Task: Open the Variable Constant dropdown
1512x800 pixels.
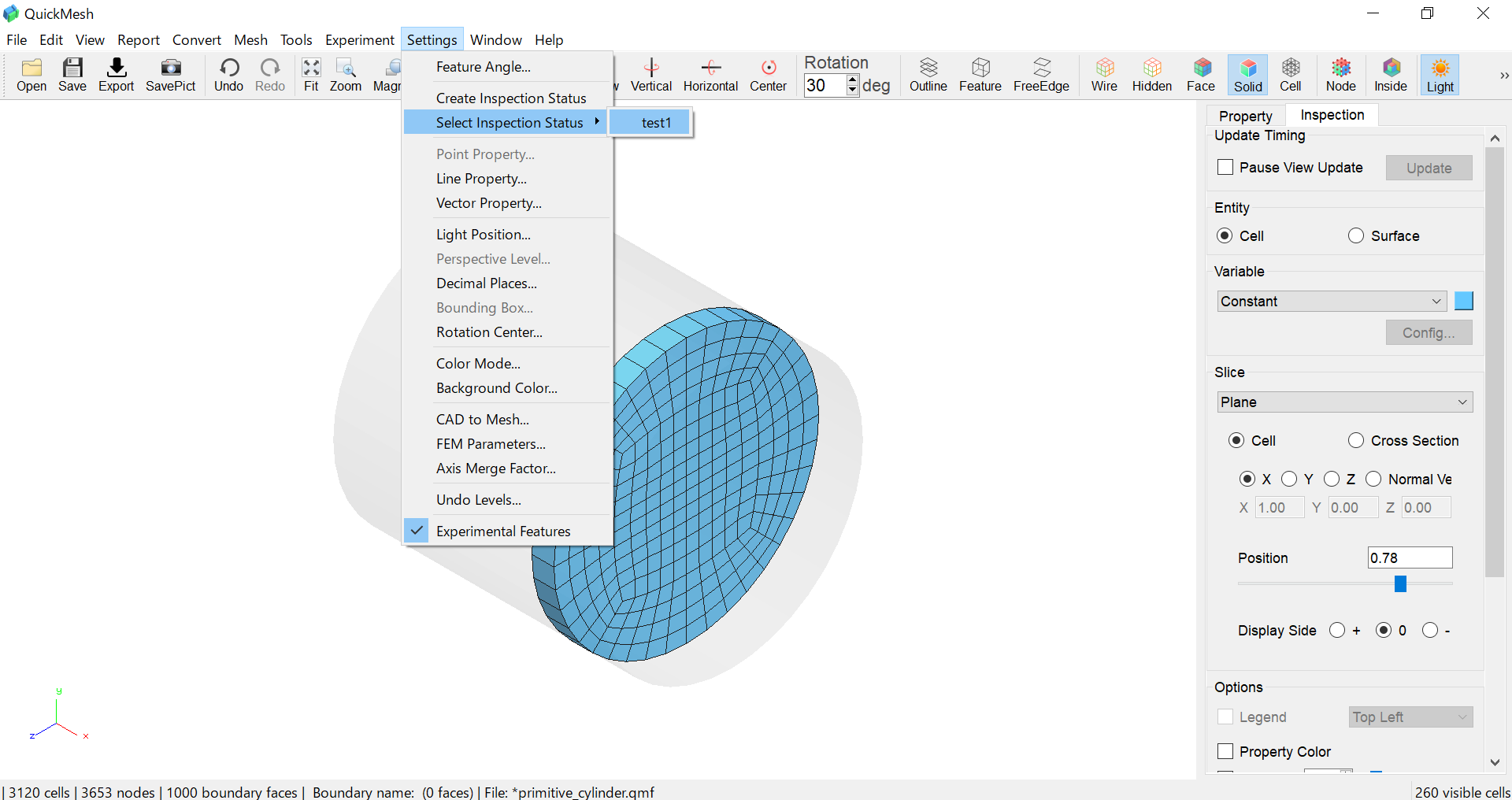Action: point(1332,301)
